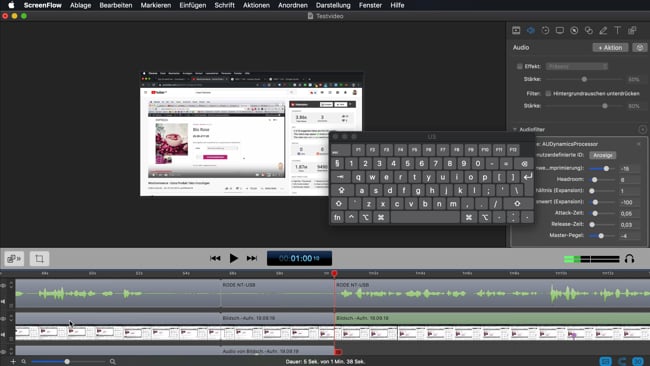The image size is (650, 366).
Task: Mute speaker of Bildsch.-Aufn. video track
Action: (3, 334)
